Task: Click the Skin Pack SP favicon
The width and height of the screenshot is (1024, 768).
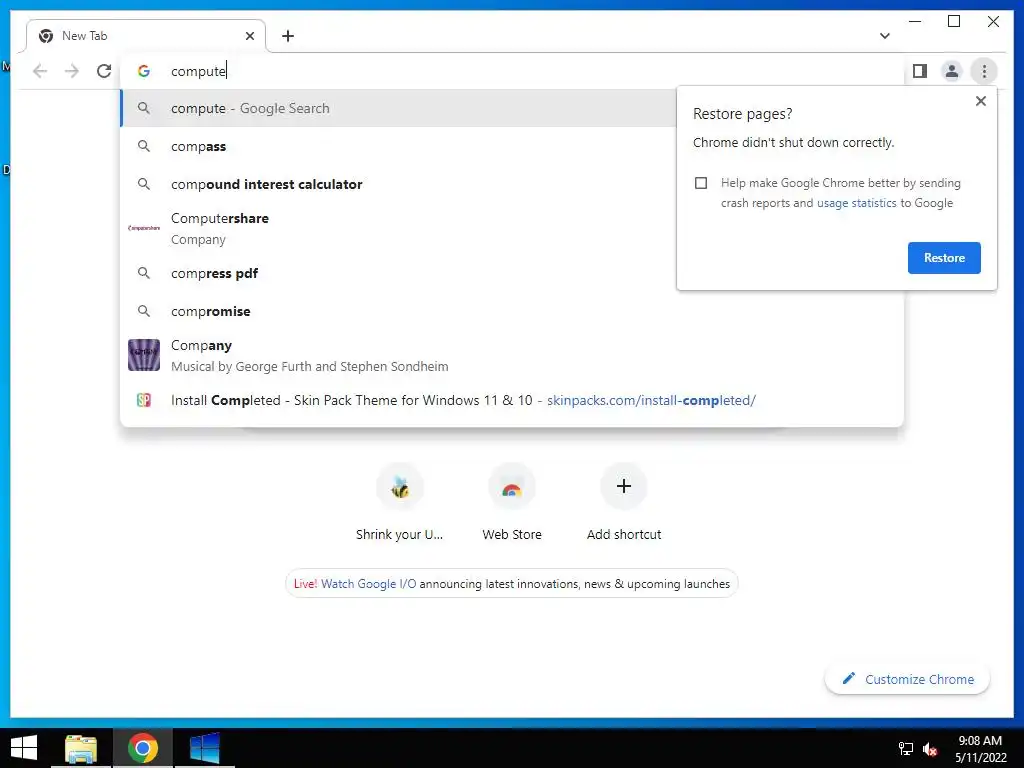Action: [144, 400]
